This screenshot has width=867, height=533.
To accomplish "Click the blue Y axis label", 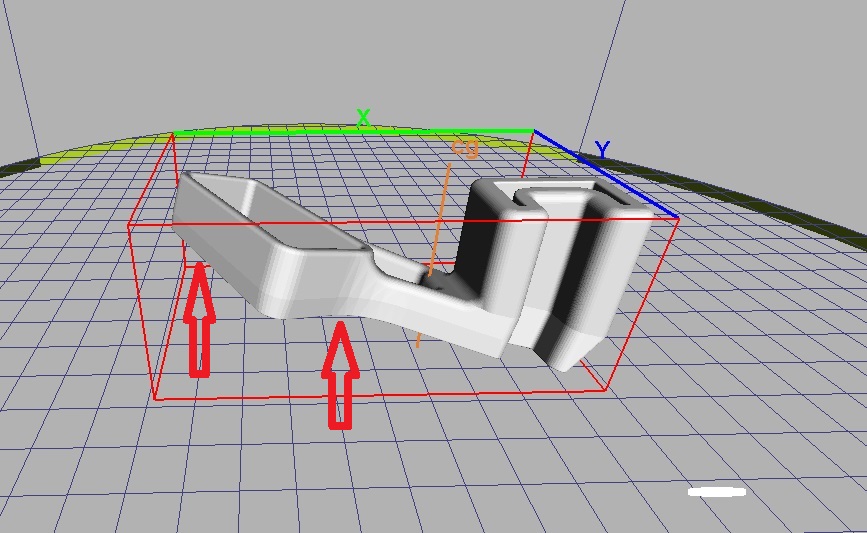I will [602, 151].
